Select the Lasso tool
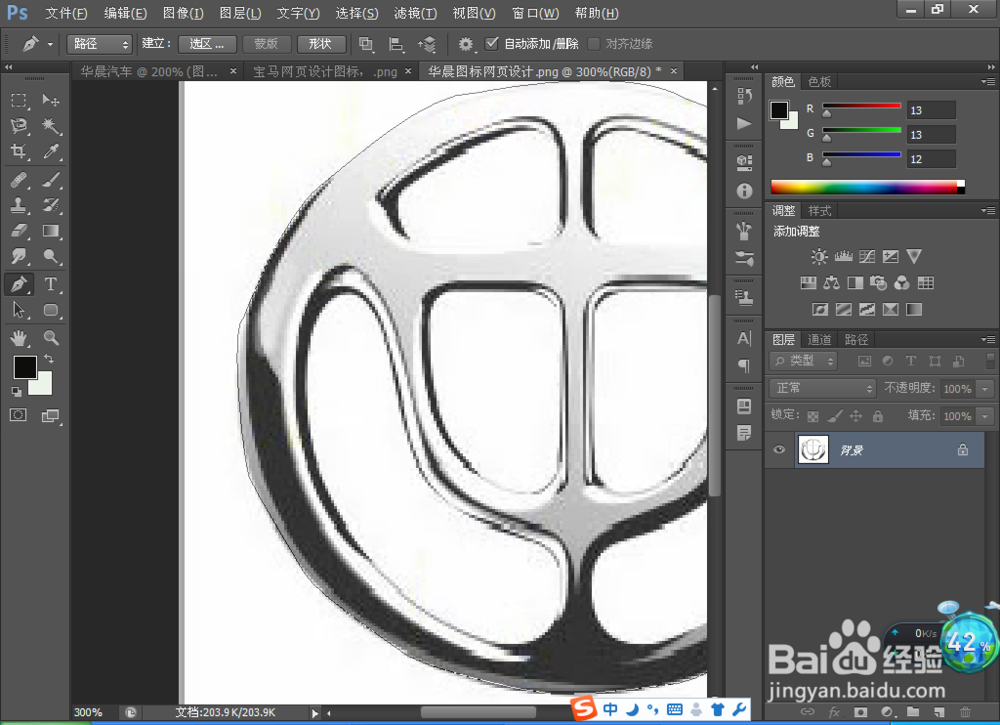The height and width of the screenshot is (725, 1000). coord(18,126)
